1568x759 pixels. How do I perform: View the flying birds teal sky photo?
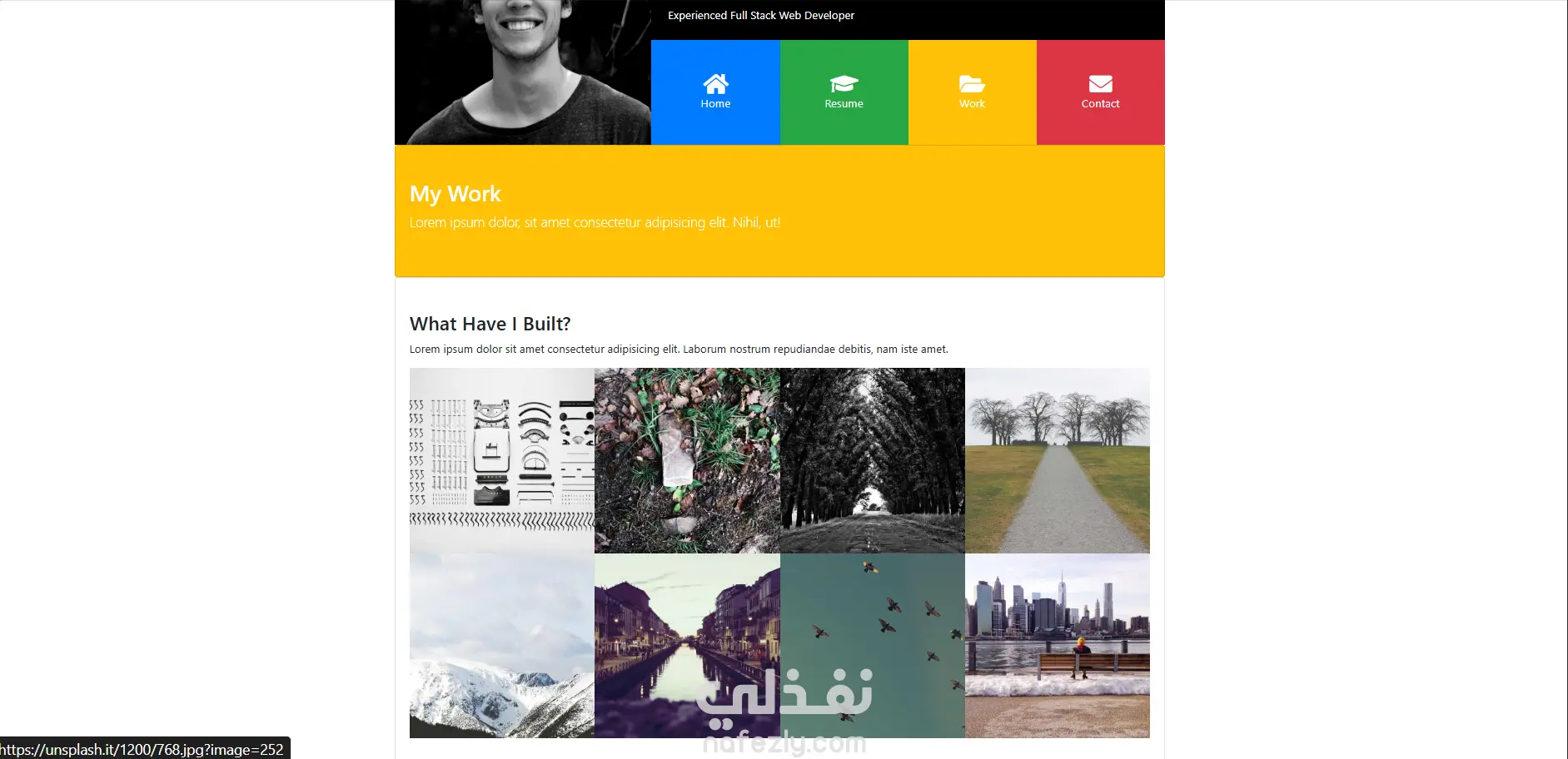coord(873,646)
